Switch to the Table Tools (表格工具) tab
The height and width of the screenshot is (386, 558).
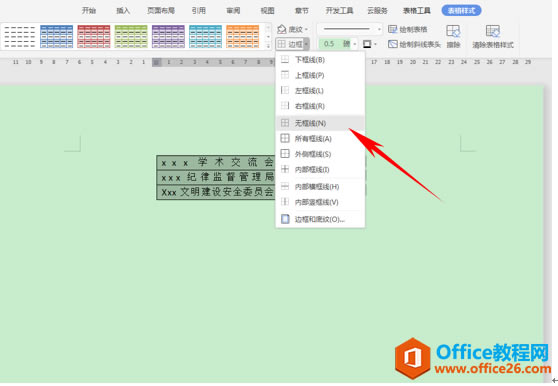point(417,11)
